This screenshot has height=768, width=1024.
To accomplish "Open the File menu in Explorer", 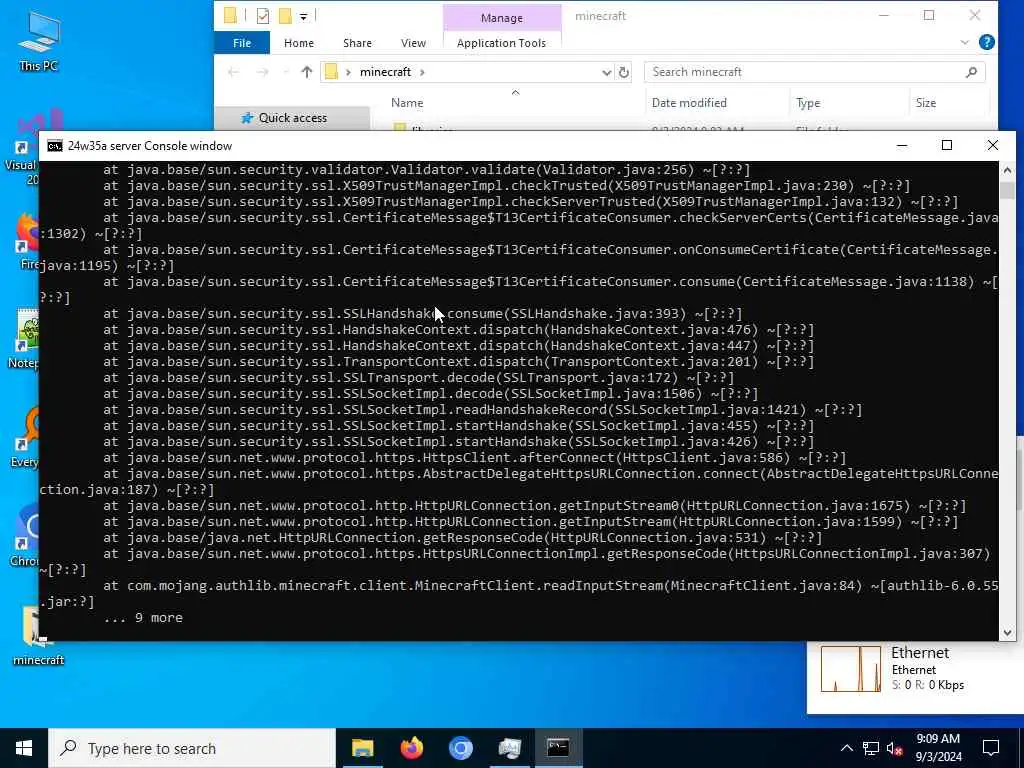I will (x=242, y=43).
